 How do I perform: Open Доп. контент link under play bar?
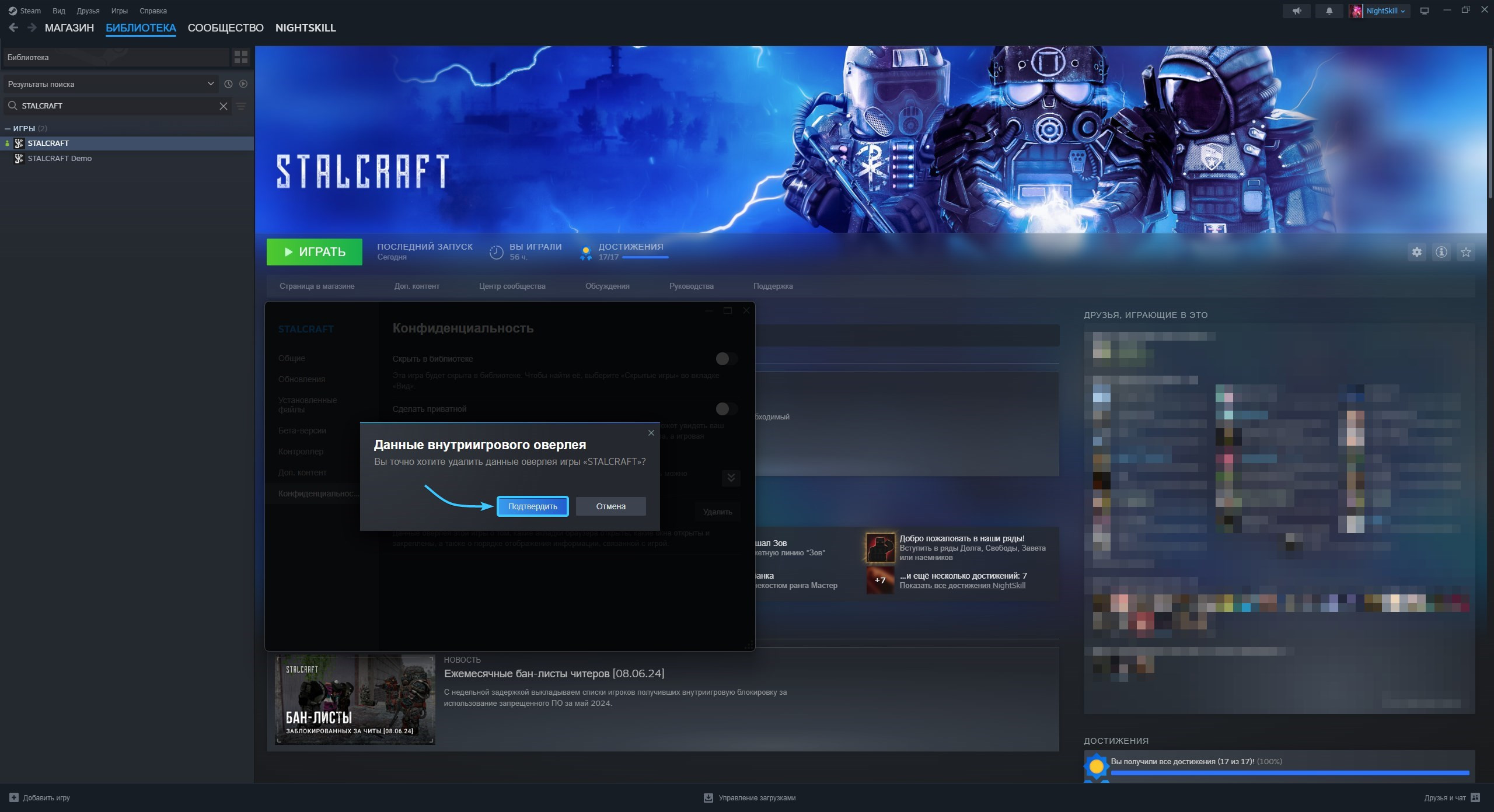point(417,286)
